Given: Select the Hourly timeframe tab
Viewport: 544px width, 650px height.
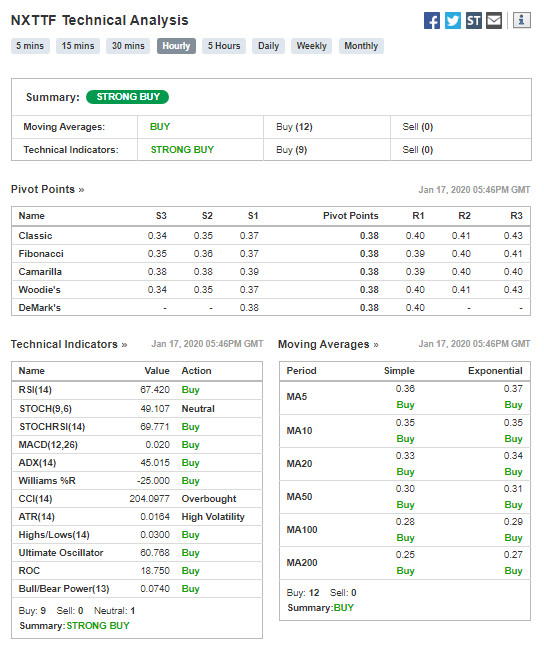Looking at the screenshot, I should tap(176, 46).
